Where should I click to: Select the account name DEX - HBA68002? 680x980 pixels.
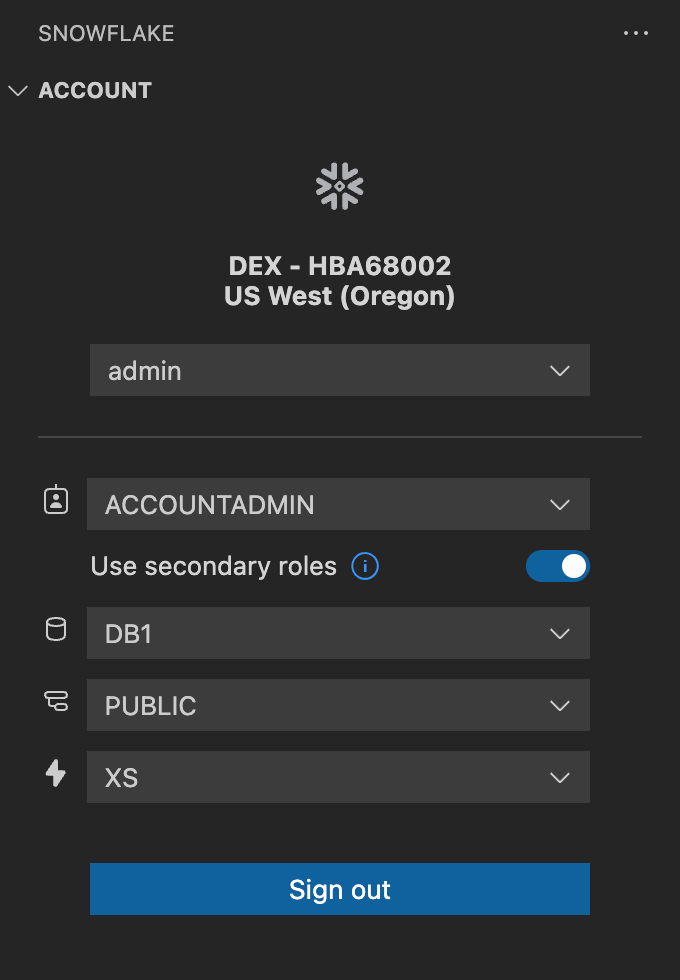339,266
